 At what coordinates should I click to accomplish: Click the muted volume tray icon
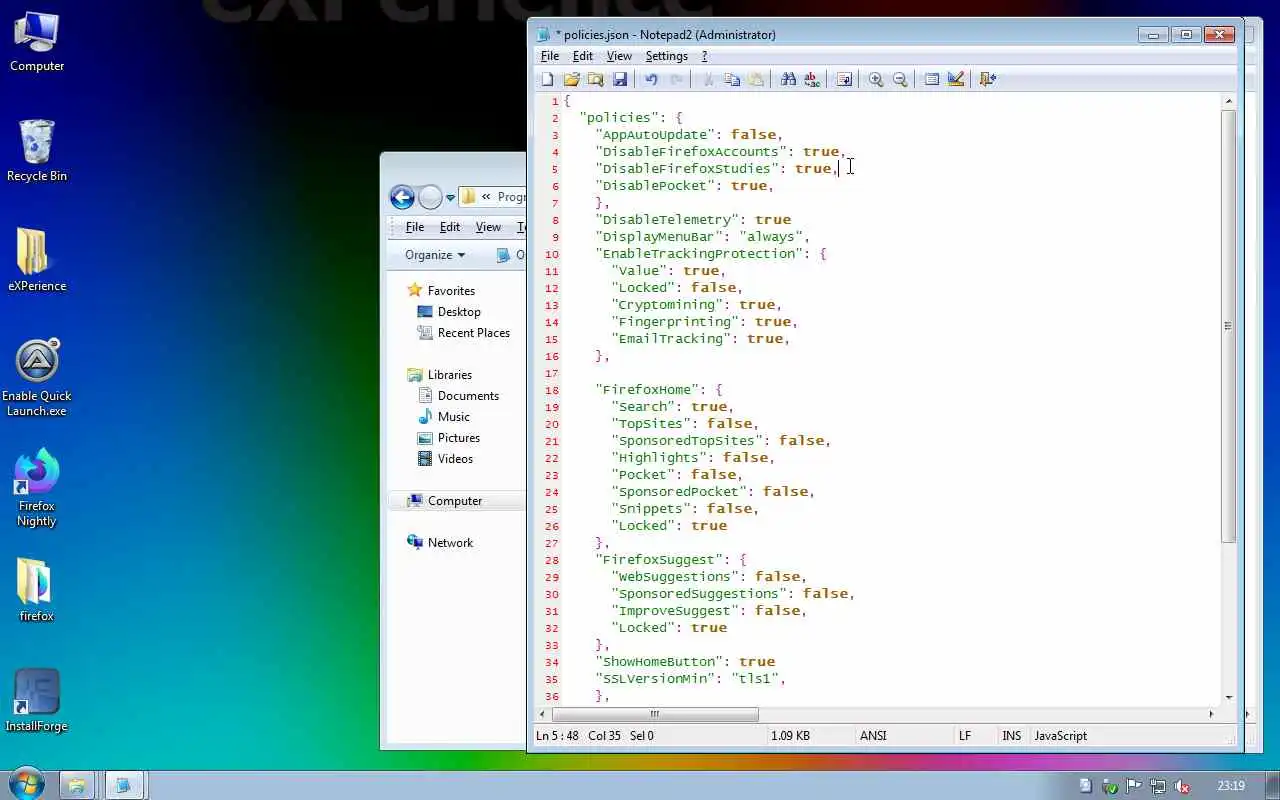tap(1181, 786)
